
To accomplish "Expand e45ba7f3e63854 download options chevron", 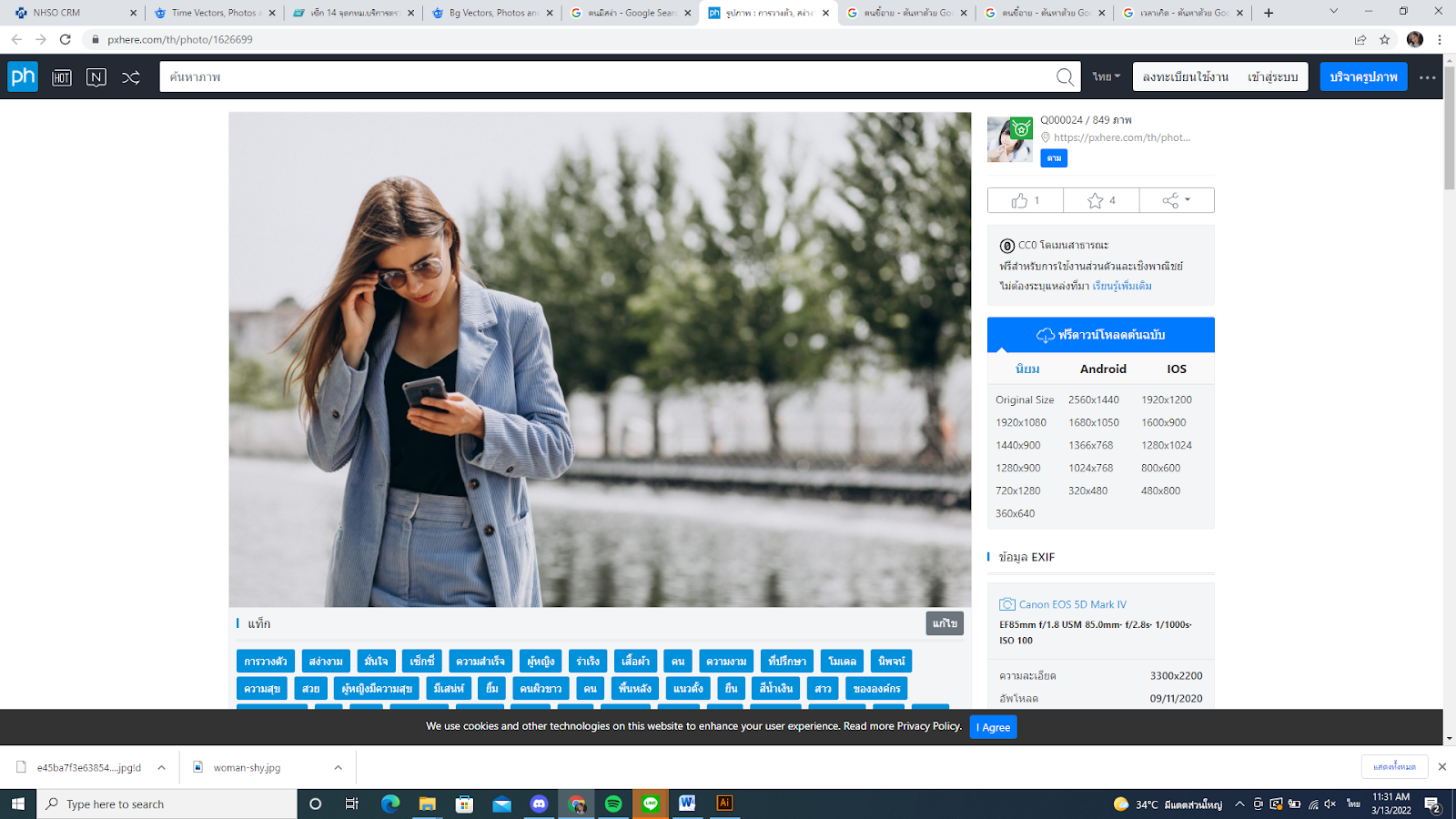I will (x=161, y=767).
